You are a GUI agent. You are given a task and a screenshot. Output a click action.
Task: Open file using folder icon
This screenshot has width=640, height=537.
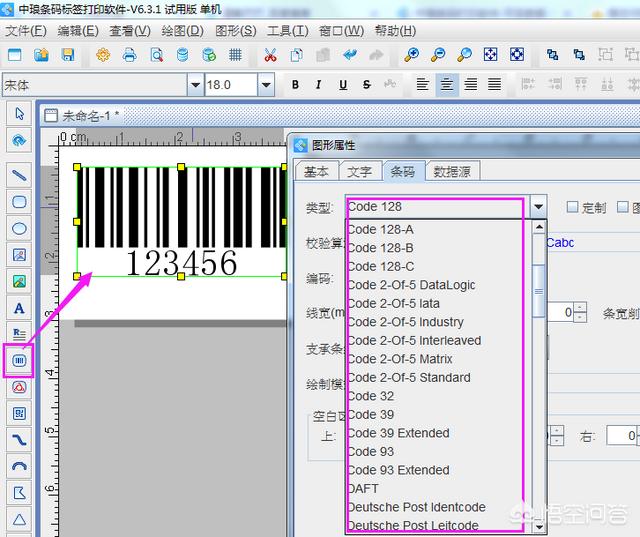tap(41, 54)
